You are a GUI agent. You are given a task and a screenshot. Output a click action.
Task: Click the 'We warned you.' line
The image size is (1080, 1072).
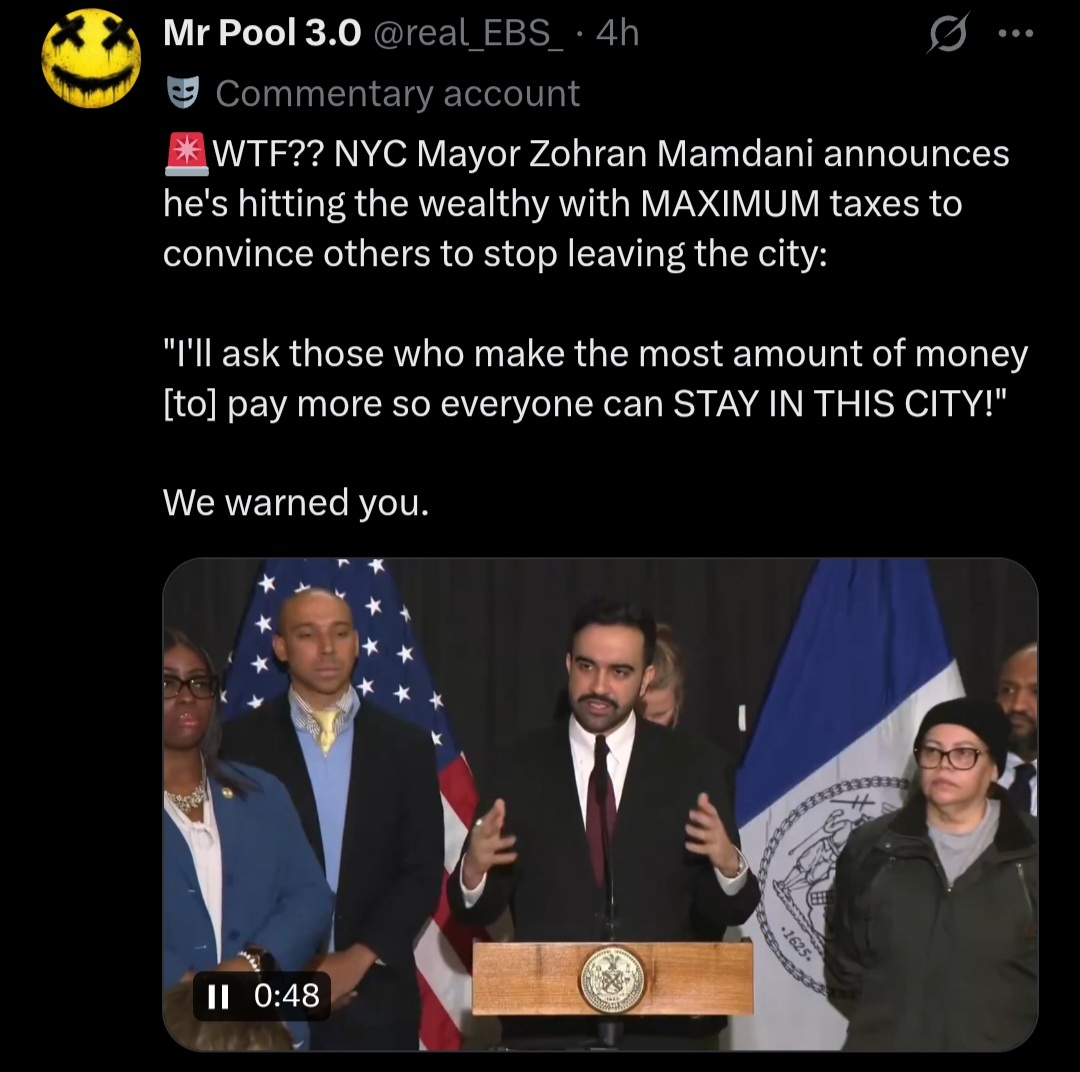pos(296,502)
